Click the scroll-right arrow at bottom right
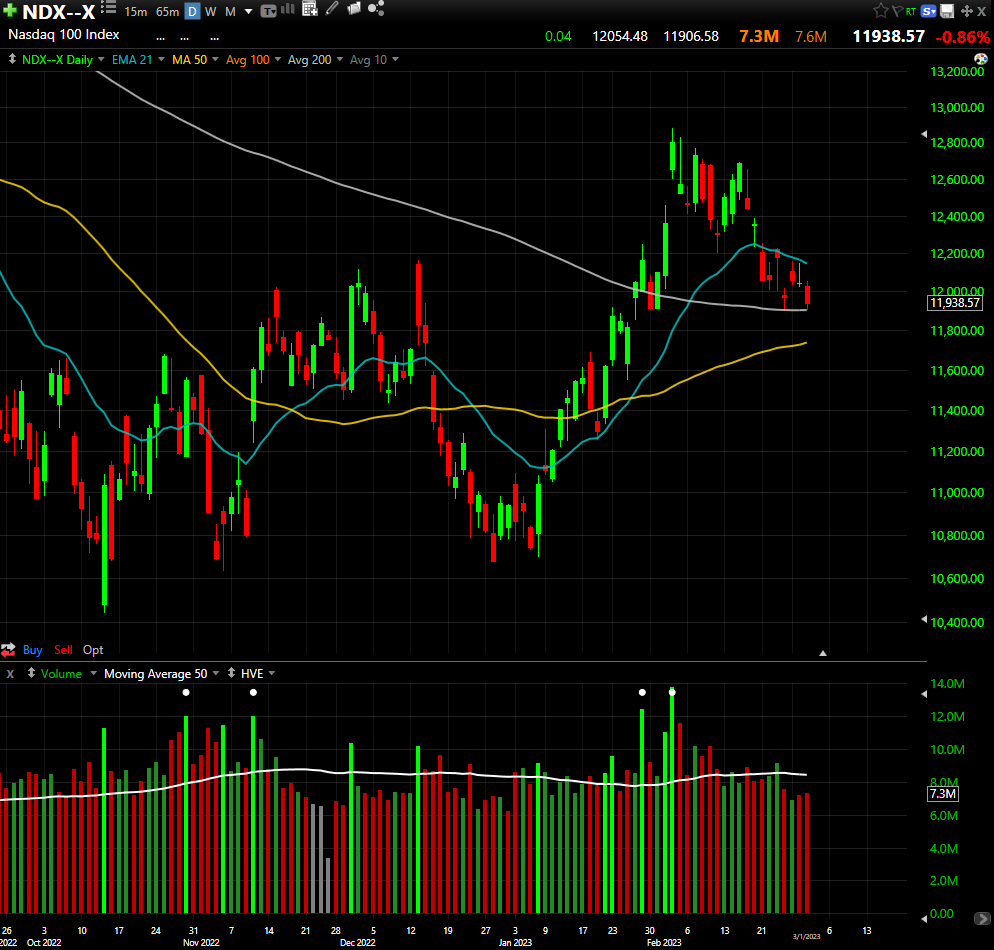 (982, 918)
